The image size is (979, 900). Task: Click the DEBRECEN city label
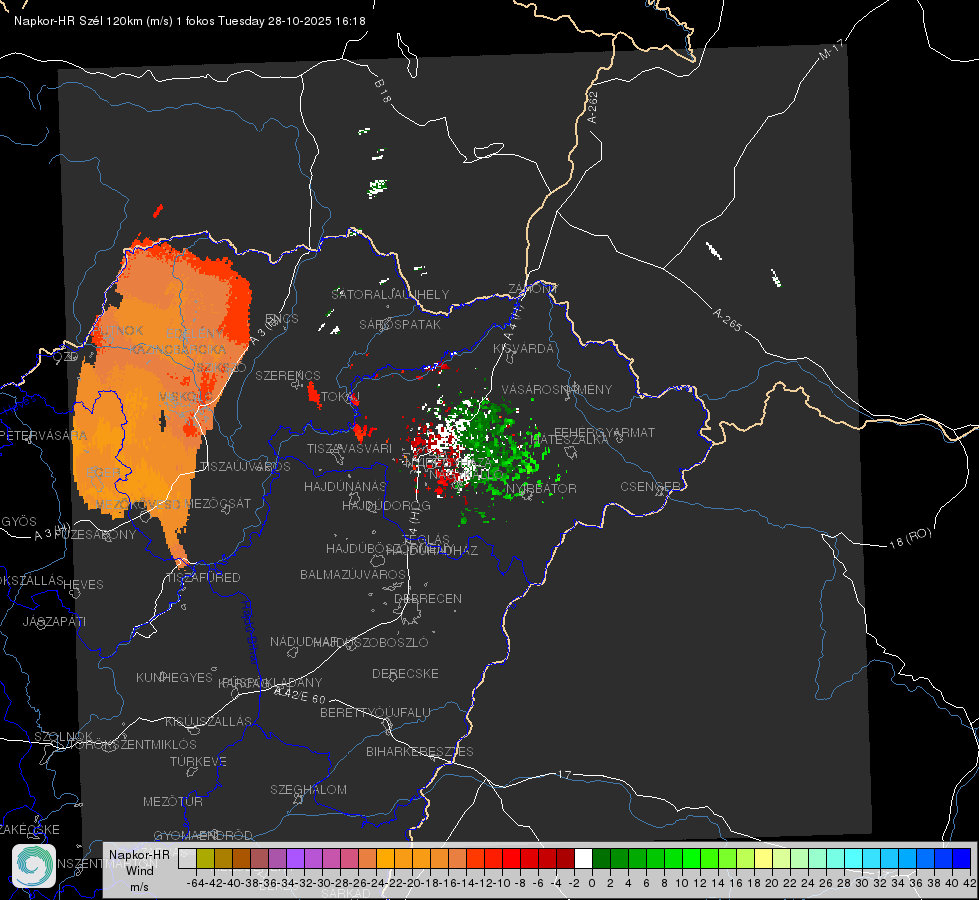428,598
